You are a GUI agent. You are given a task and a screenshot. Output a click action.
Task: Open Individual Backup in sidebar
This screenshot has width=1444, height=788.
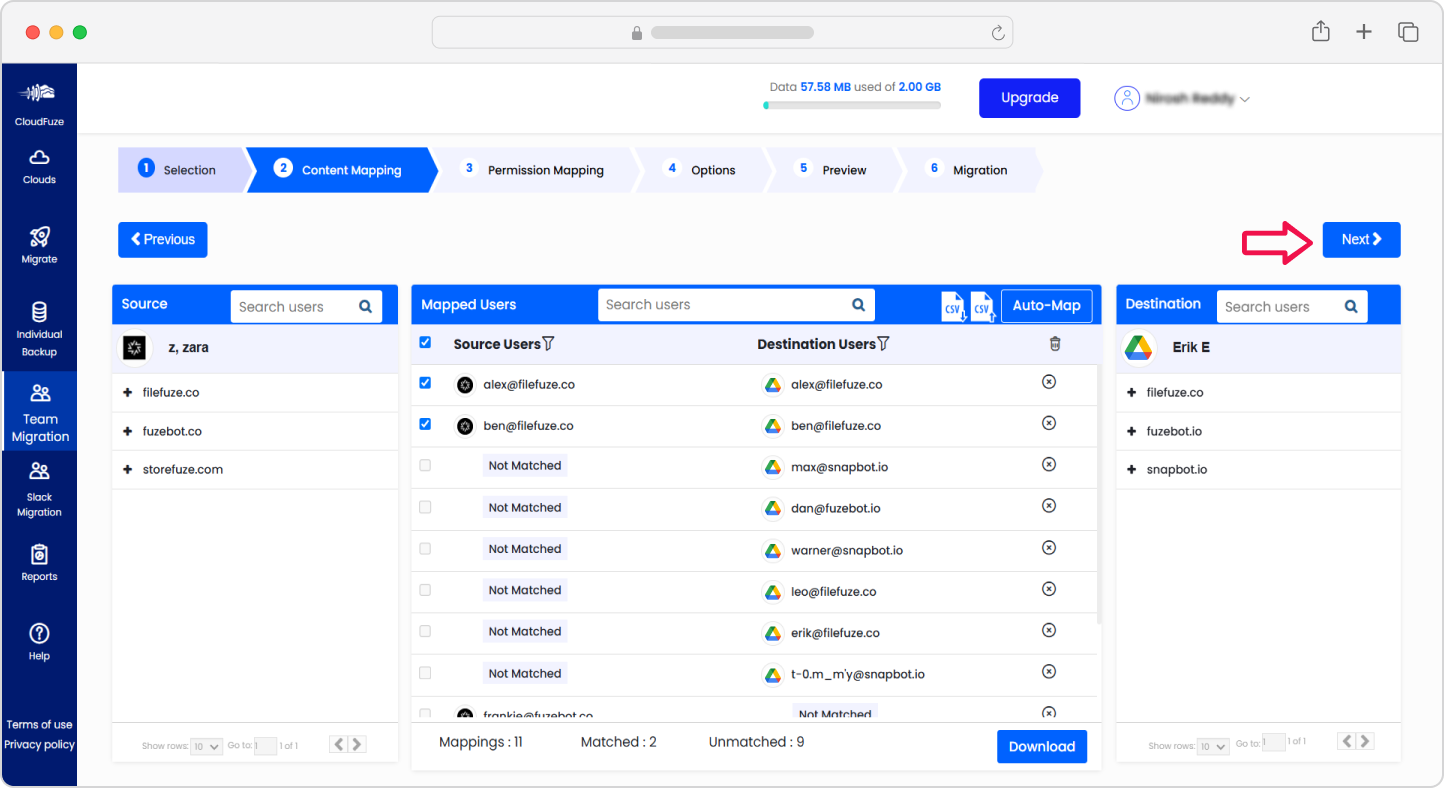(39, 329)
